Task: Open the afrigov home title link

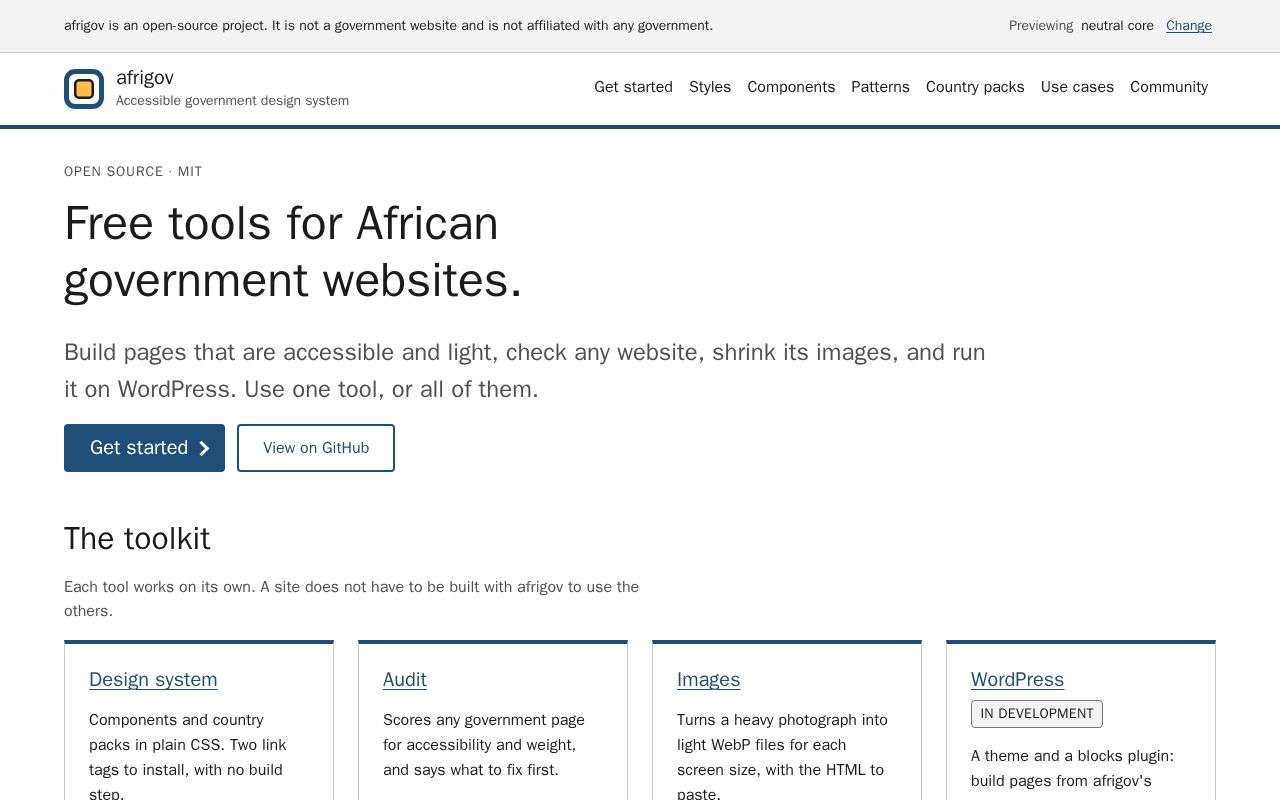Action: tap(145, 77)
